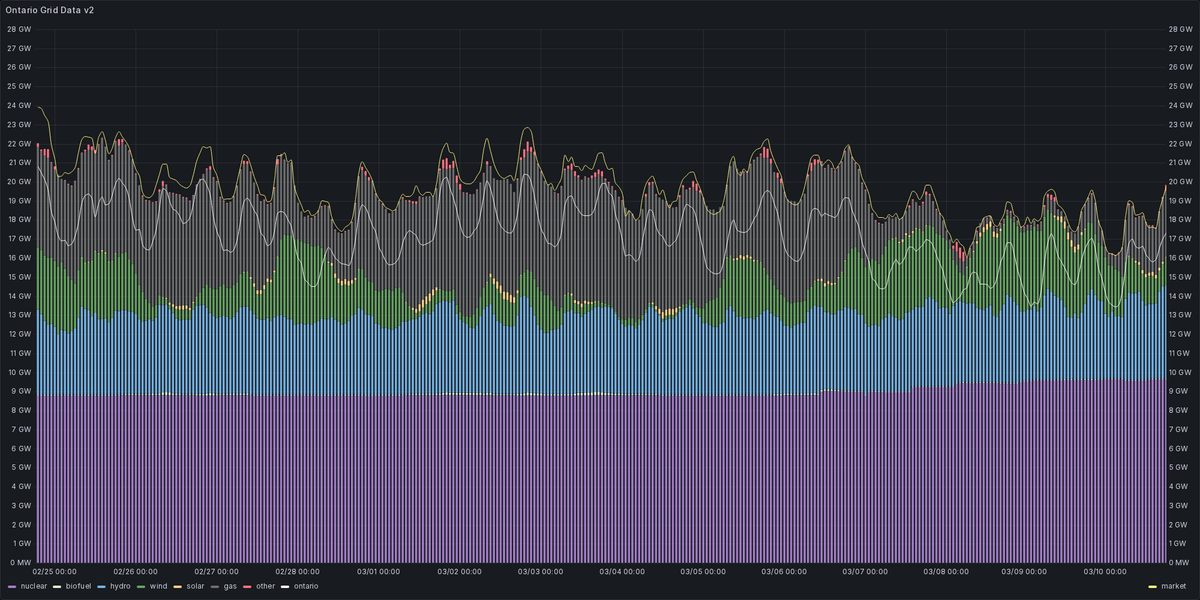The image size is (1200, 600).
Task: Click the ontario series line icon
Action: coord(284,587)
